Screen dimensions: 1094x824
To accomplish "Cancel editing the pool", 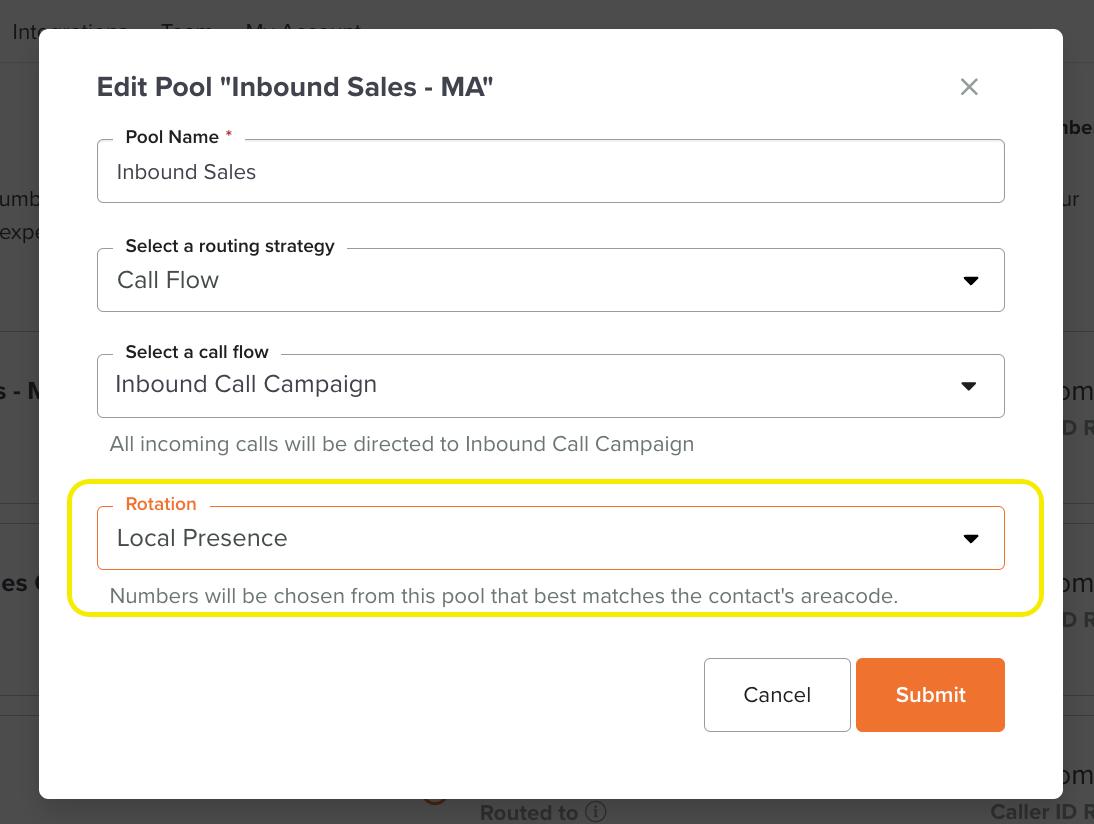I will tap(777, 695).
